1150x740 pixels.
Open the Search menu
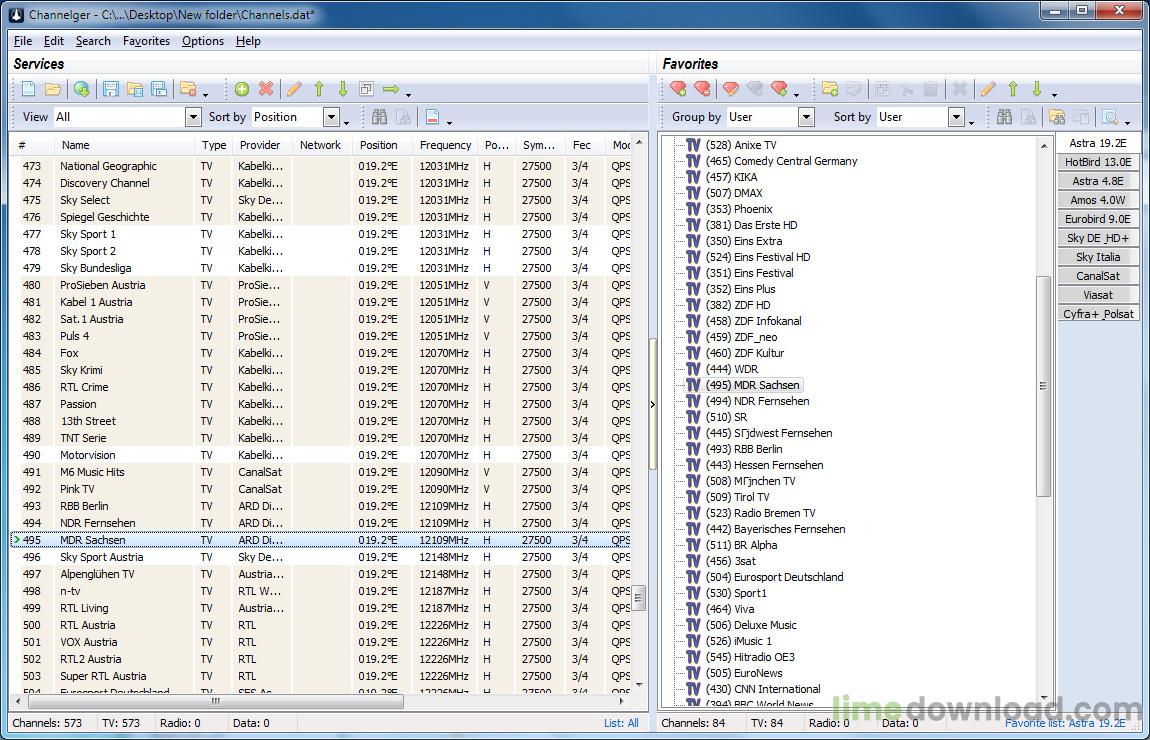click(93, 41)
